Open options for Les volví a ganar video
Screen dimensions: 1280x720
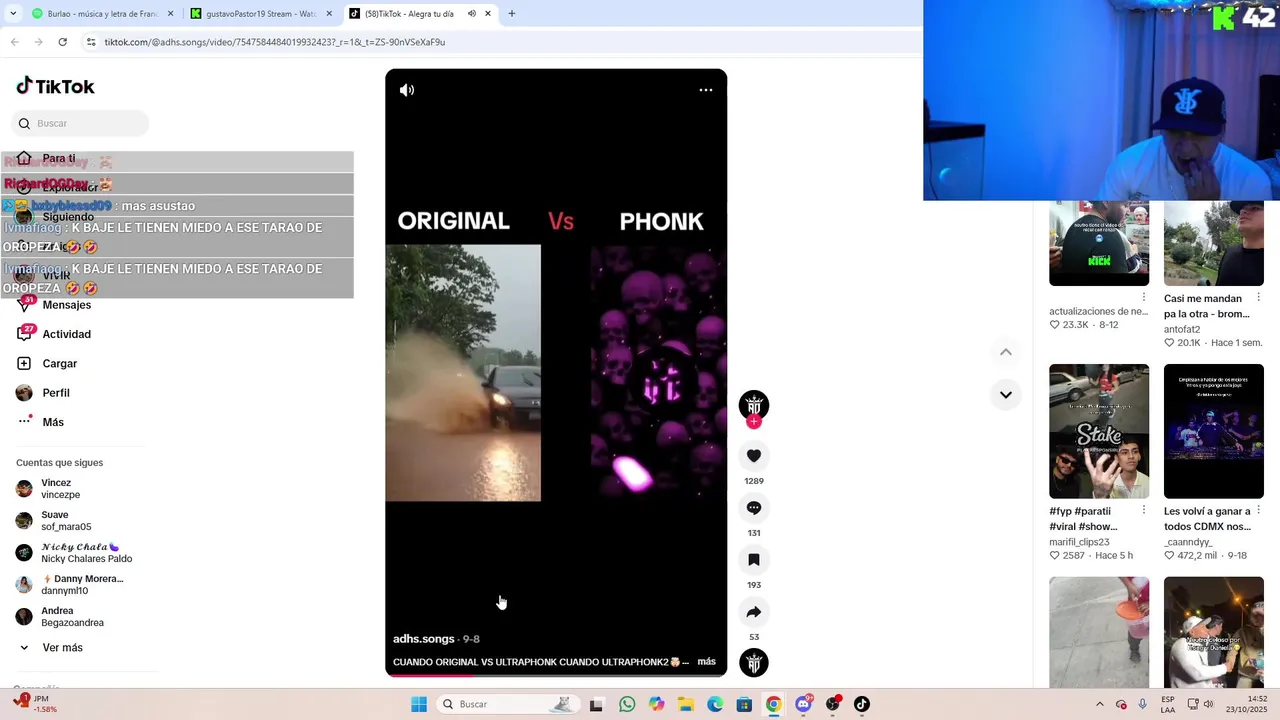pos(1259,511)
